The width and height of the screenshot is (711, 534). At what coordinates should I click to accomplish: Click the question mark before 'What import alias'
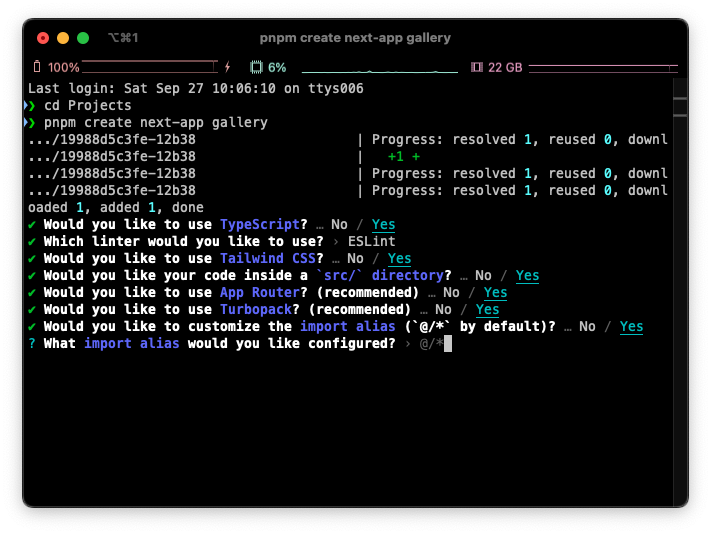[32, 344]
